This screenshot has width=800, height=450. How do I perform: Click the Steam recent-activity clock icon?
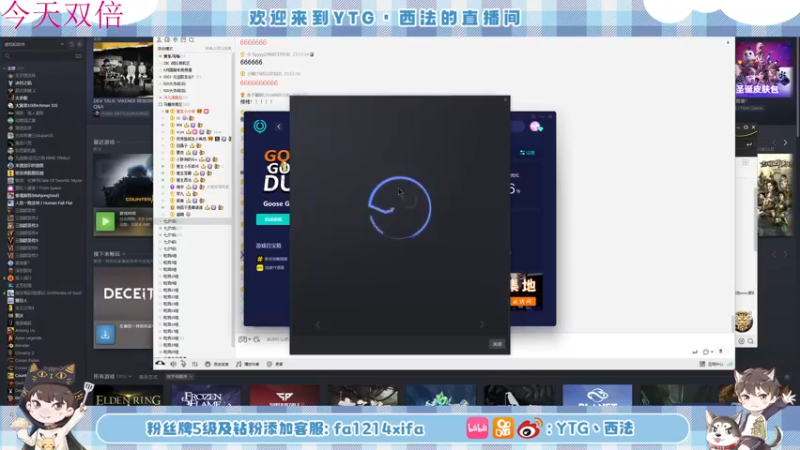coord(71,44)
